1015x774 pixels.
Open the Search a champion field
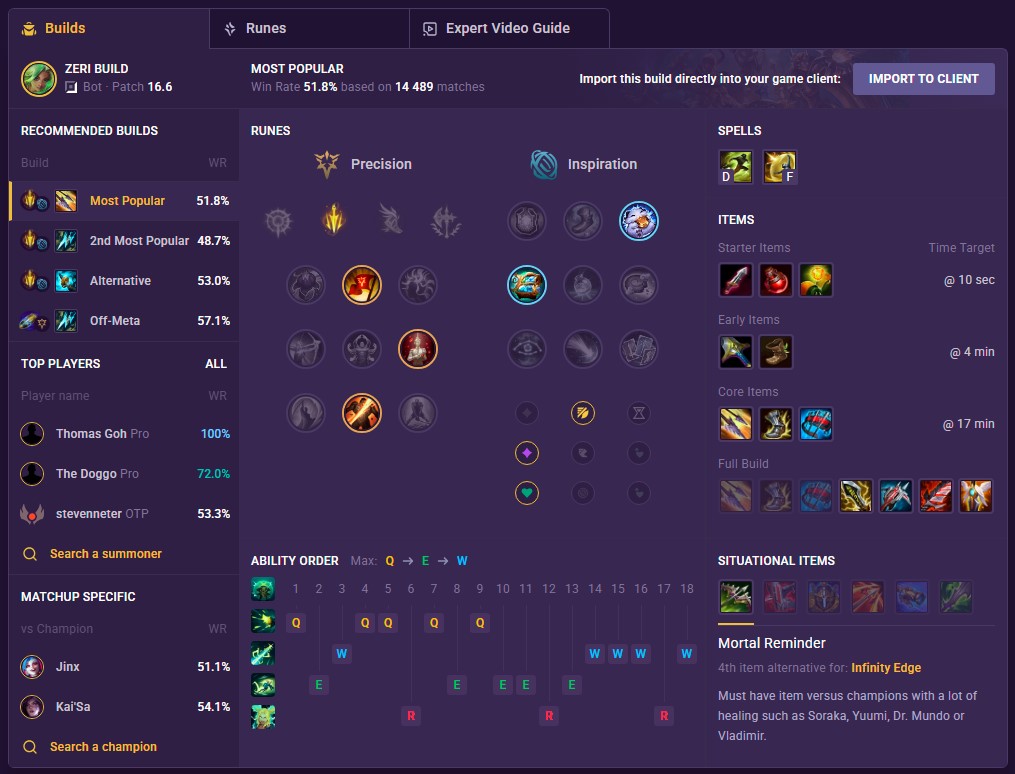tap(103, 746)
